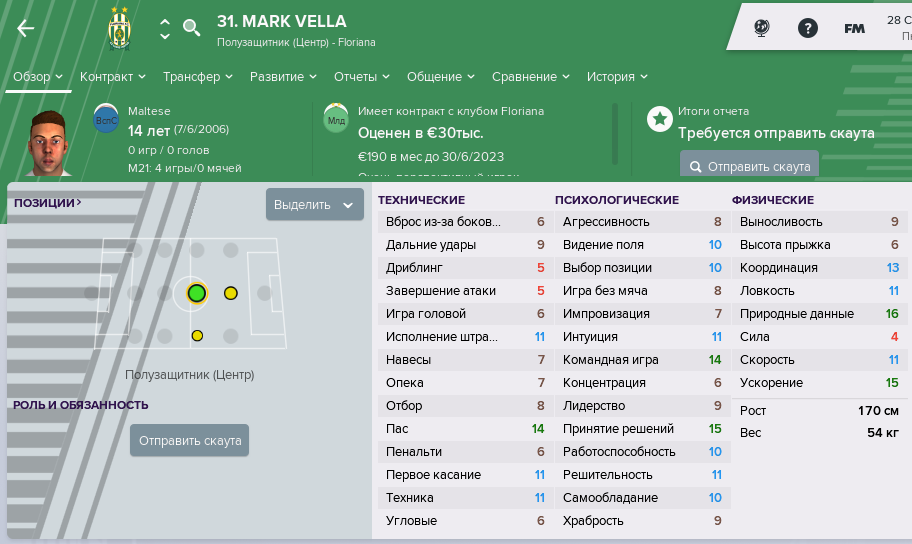Open the История tab

tap(617, 77)
